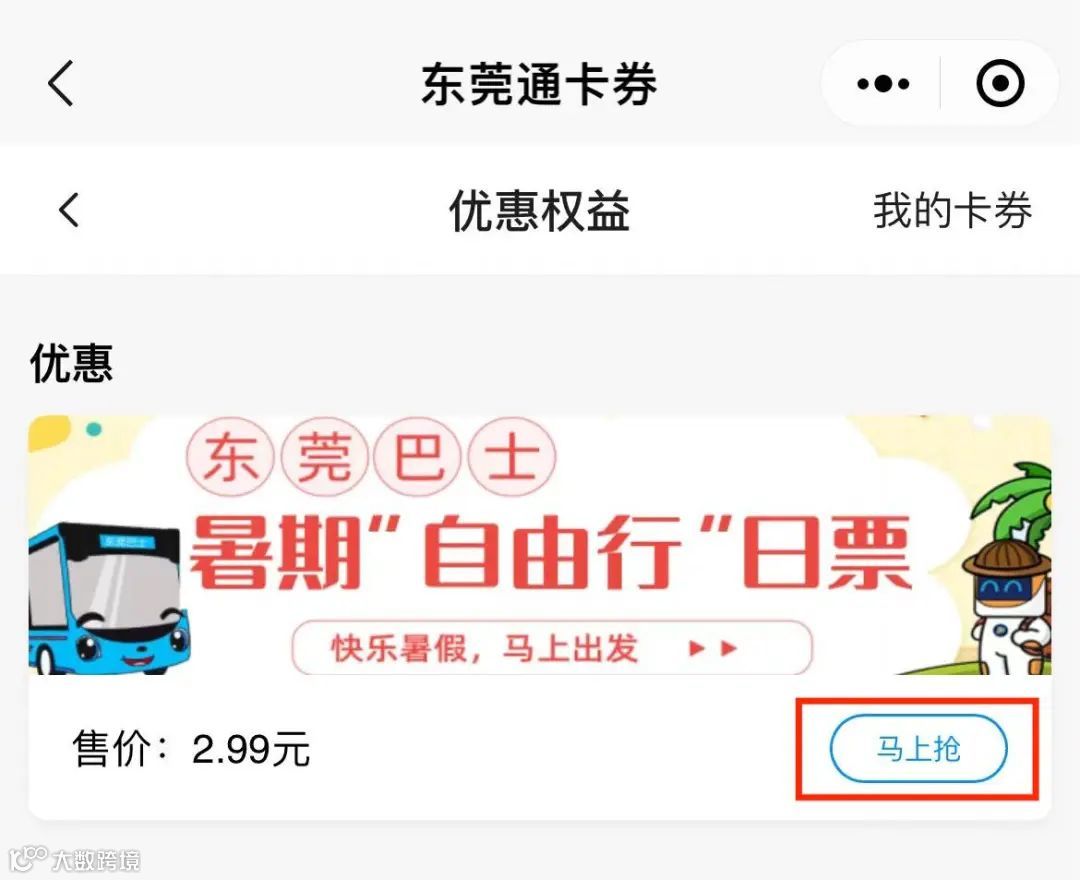The image size is (1080, 880).
Task: Tap the 东莞通卡券 title text
Action: click(539, 84)
